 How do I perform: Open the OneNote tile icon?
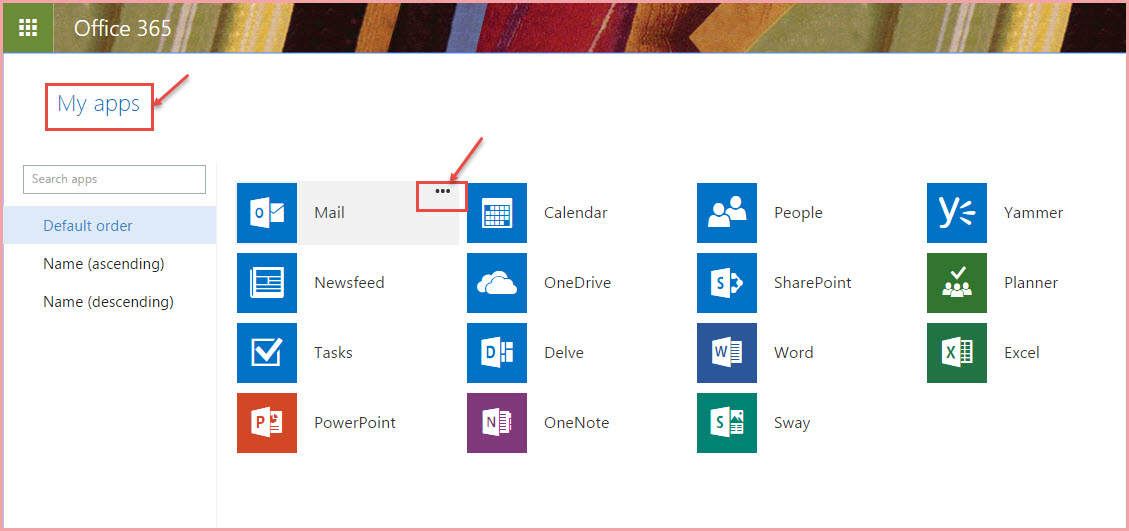(497, 423)
